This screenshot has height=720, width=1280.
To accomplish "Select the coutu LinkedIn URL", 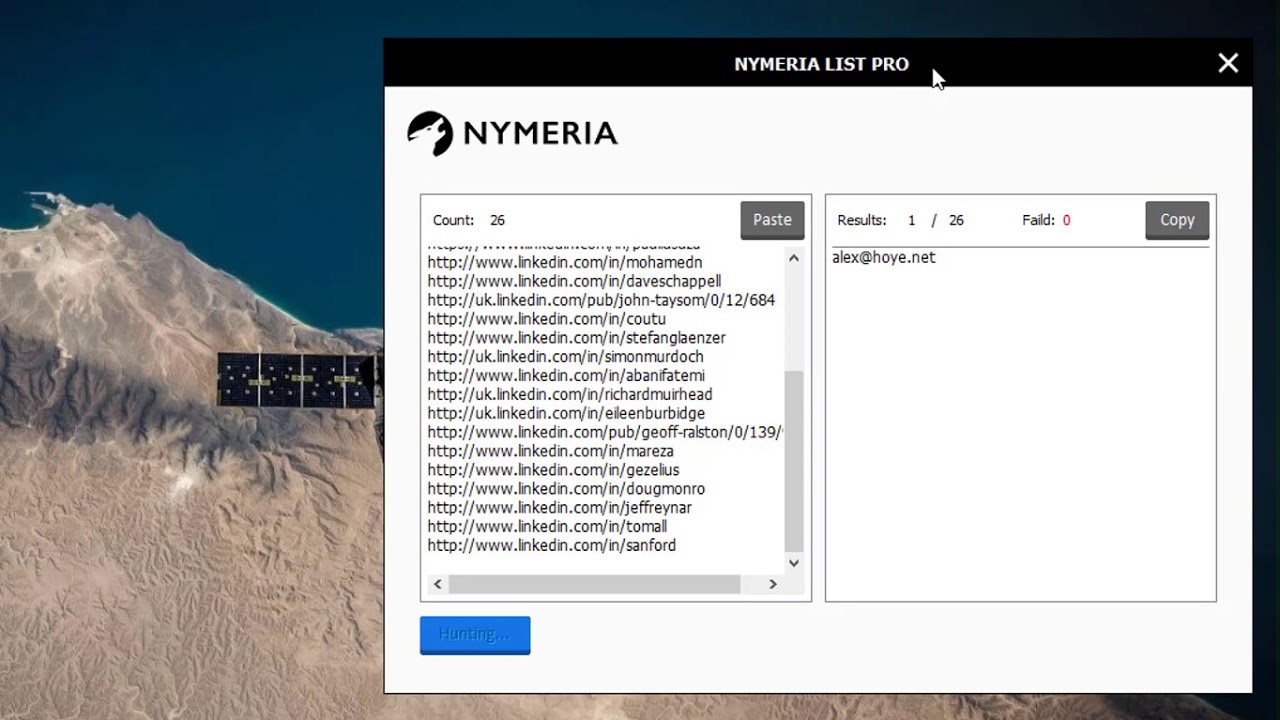I will (546, 319).
